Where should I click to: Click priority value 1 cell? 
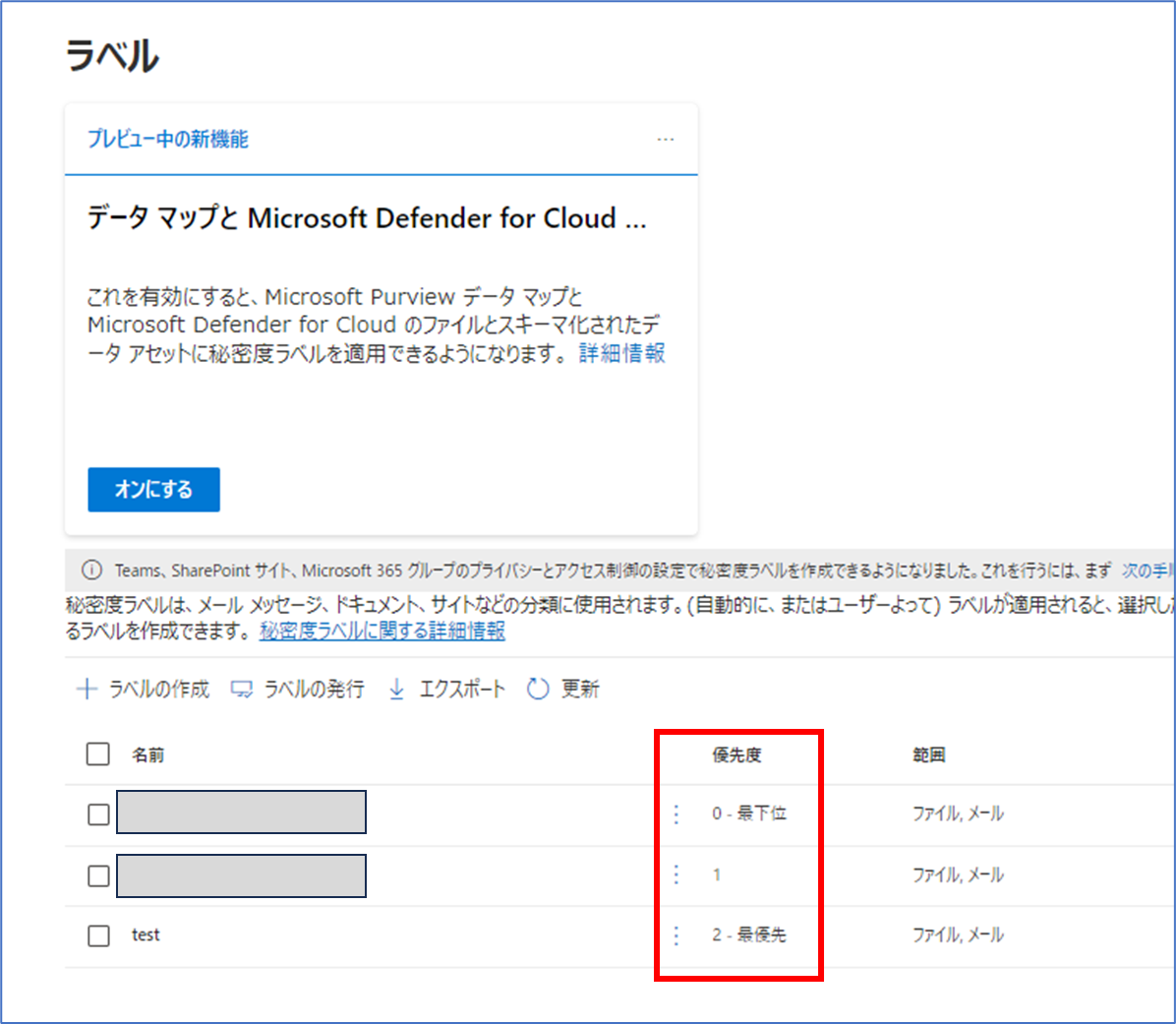tap(716, 874)
